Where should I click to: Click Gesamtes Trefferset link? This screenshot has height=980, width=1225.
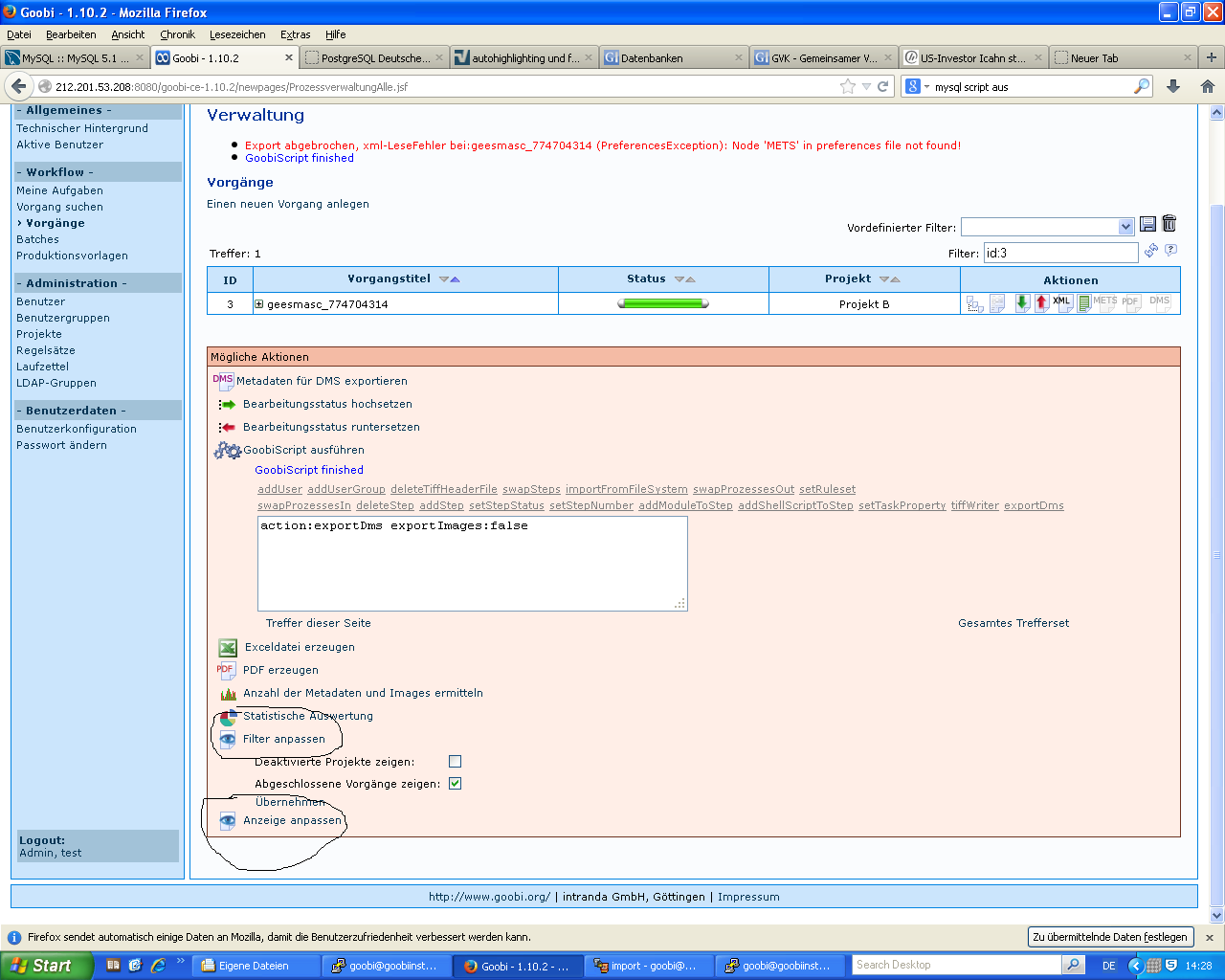pos(1013,623)
